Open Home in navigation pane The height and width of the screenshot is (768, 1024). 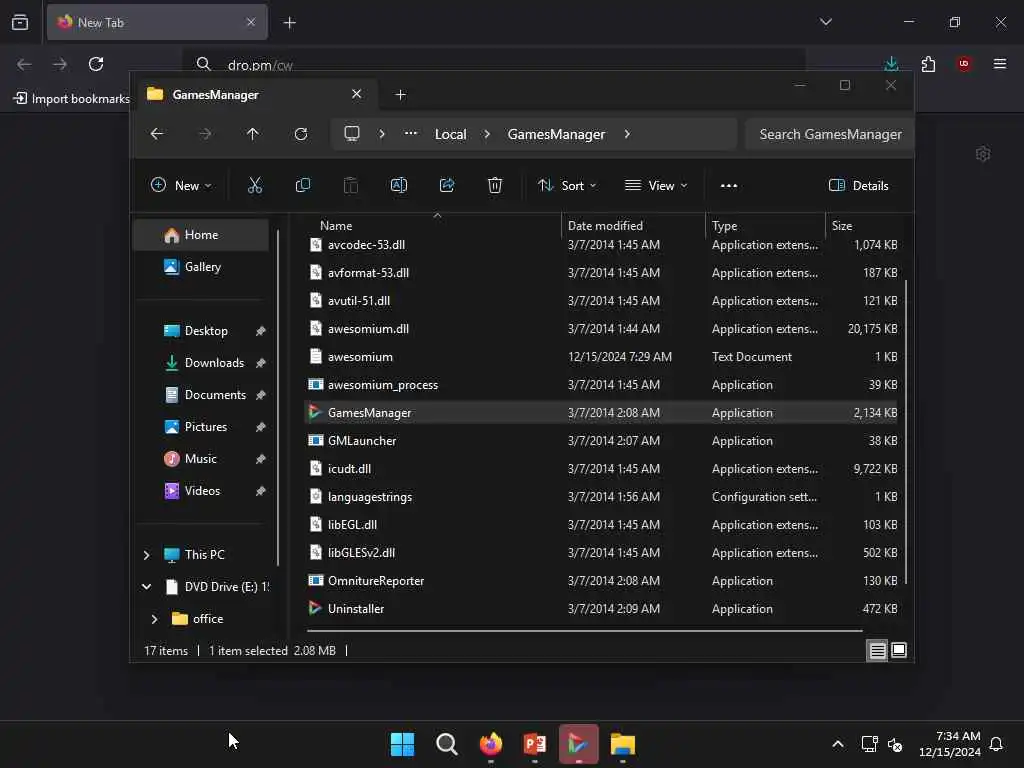(201, 235)
